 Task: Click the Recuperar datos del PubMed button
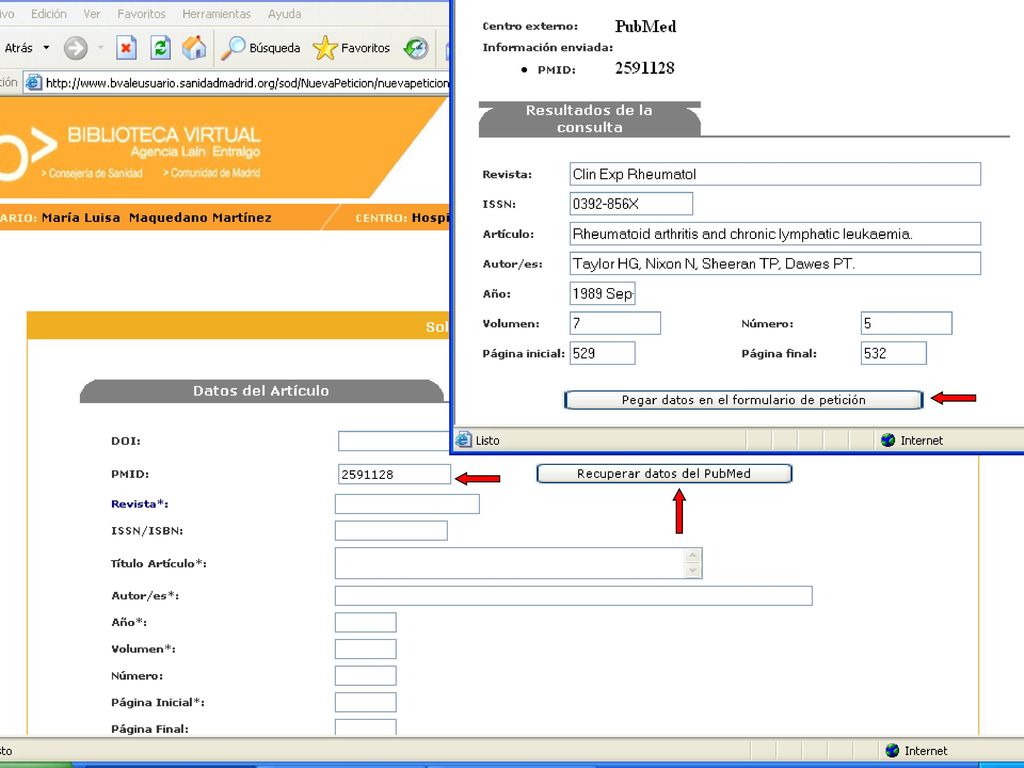point(664,473)
